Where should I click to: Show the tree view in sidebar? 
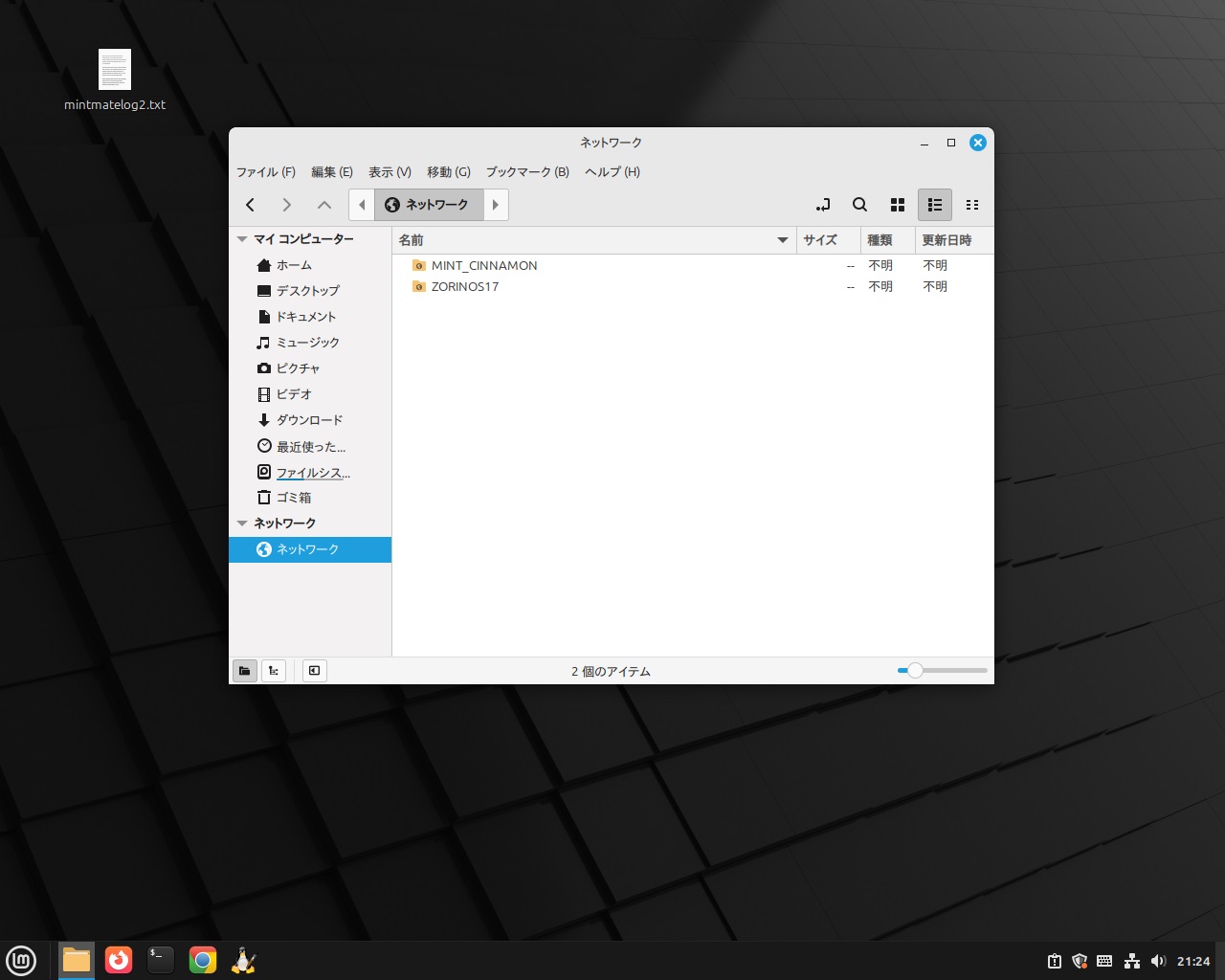(x=274, y=671)
